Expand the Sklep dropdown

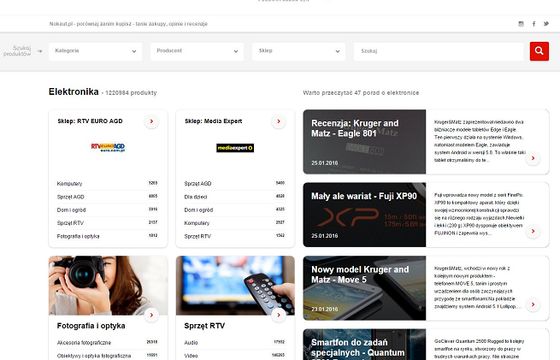(299, 51)
